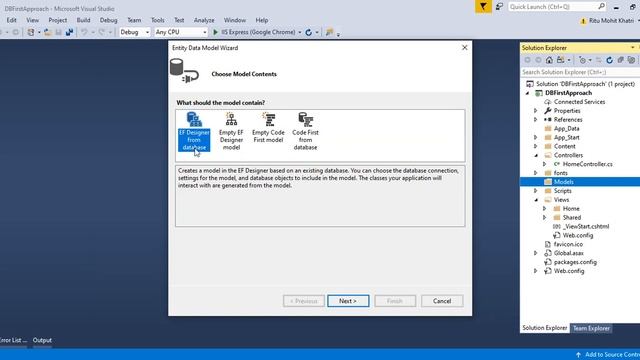
Task: Select Web.config under Views folder
Action: (578, 236)
